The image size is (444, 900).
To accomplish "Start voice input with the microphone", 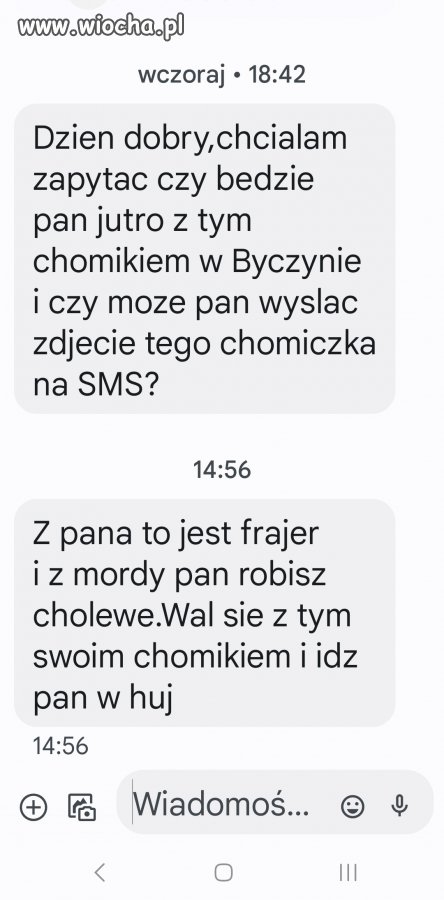I will pos(399,806).
